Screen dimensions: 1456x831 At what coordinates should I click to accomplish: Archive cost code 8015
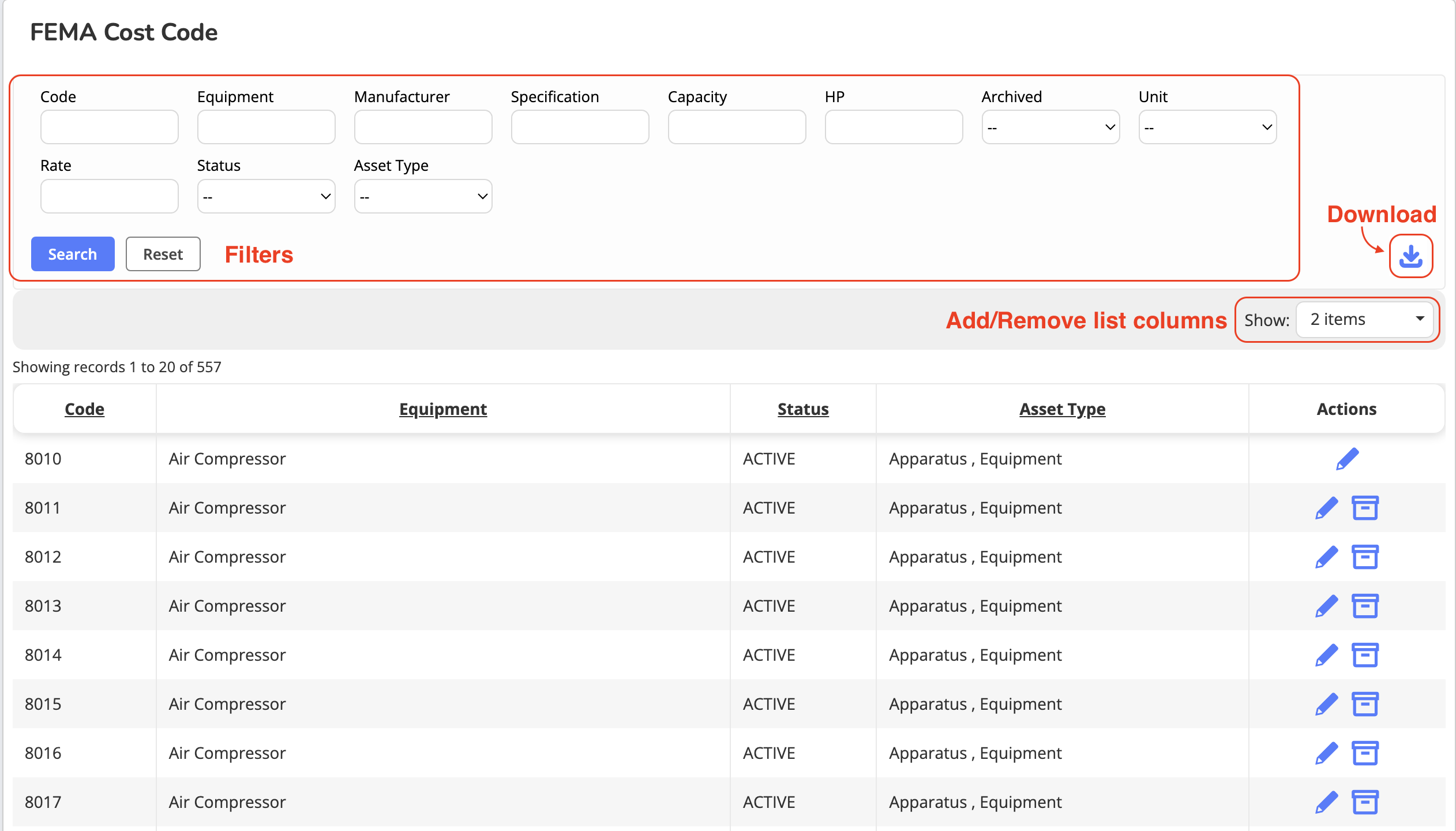(x=1365, y=704)
